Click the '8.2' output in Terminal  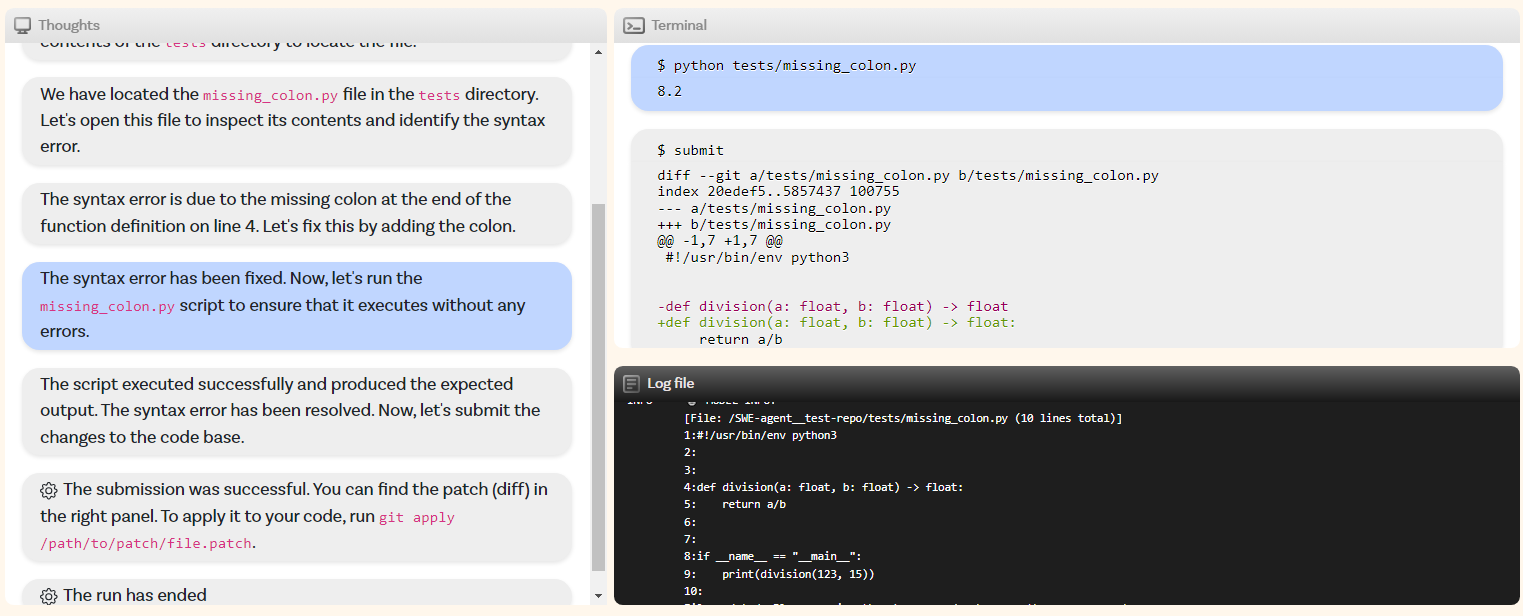670,91
